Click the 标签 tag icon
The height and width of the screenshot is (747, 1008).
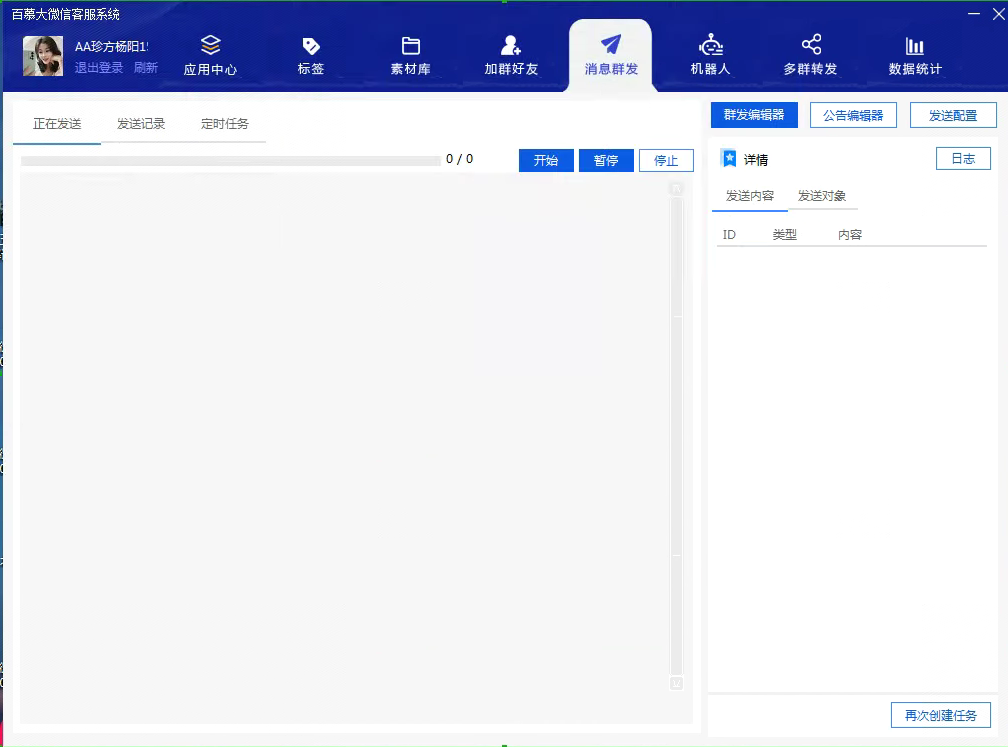tap(311, 46)
